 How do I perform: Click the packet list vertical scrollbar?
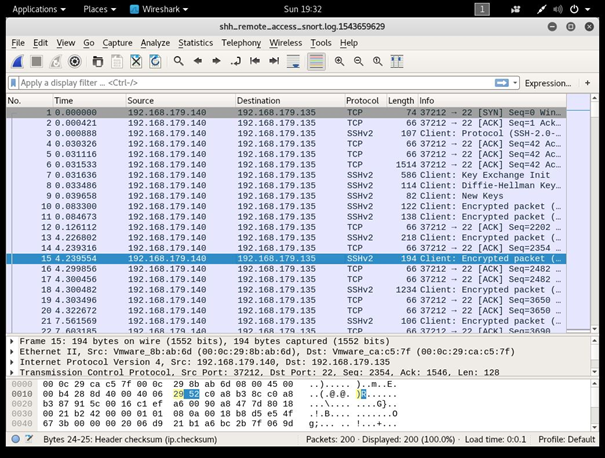pos(595,213)
